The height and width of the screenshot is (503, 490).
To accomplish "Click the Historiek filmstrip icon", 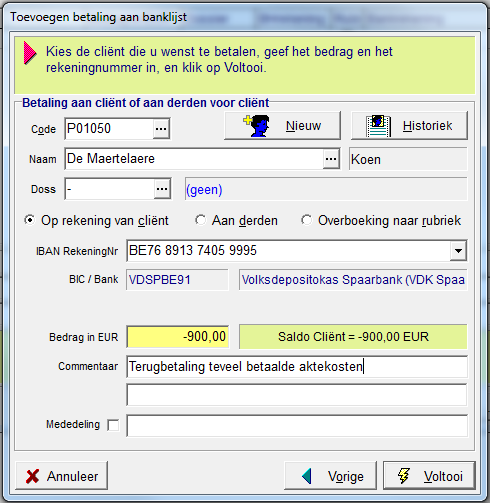I will pyautogui.click(x=378, y=126).
